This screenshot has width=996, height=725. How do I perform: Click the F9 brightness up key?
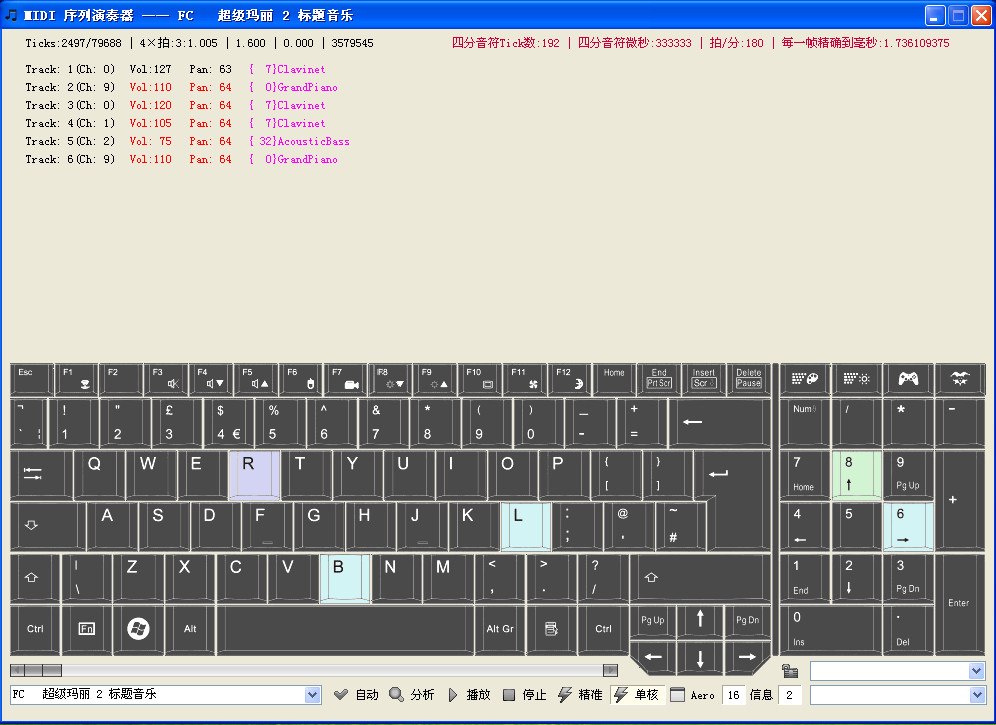pyautogui.click(x=435, y=379)
